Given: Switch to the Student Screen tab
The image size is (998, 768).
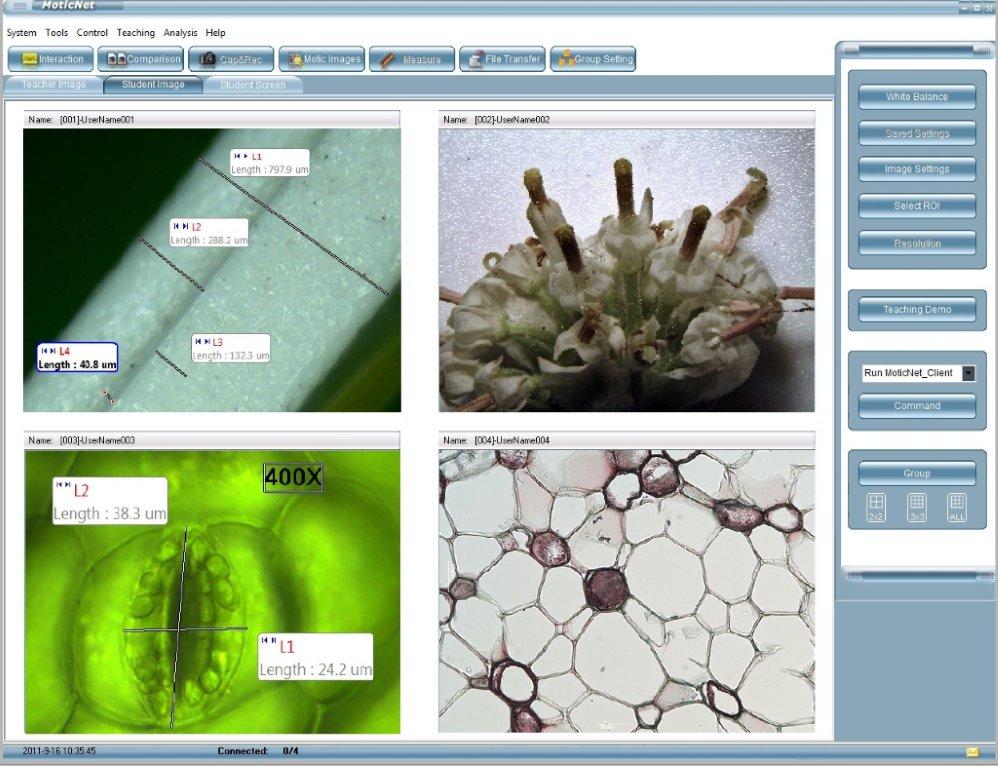Looking at the screenshot, I should 253,85.
